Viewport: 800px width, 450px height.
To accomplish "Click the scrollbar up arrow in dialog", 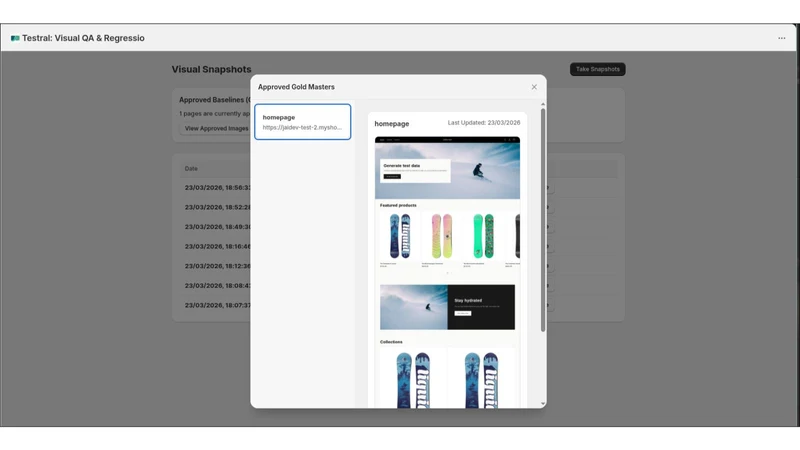I will (543, 104).
